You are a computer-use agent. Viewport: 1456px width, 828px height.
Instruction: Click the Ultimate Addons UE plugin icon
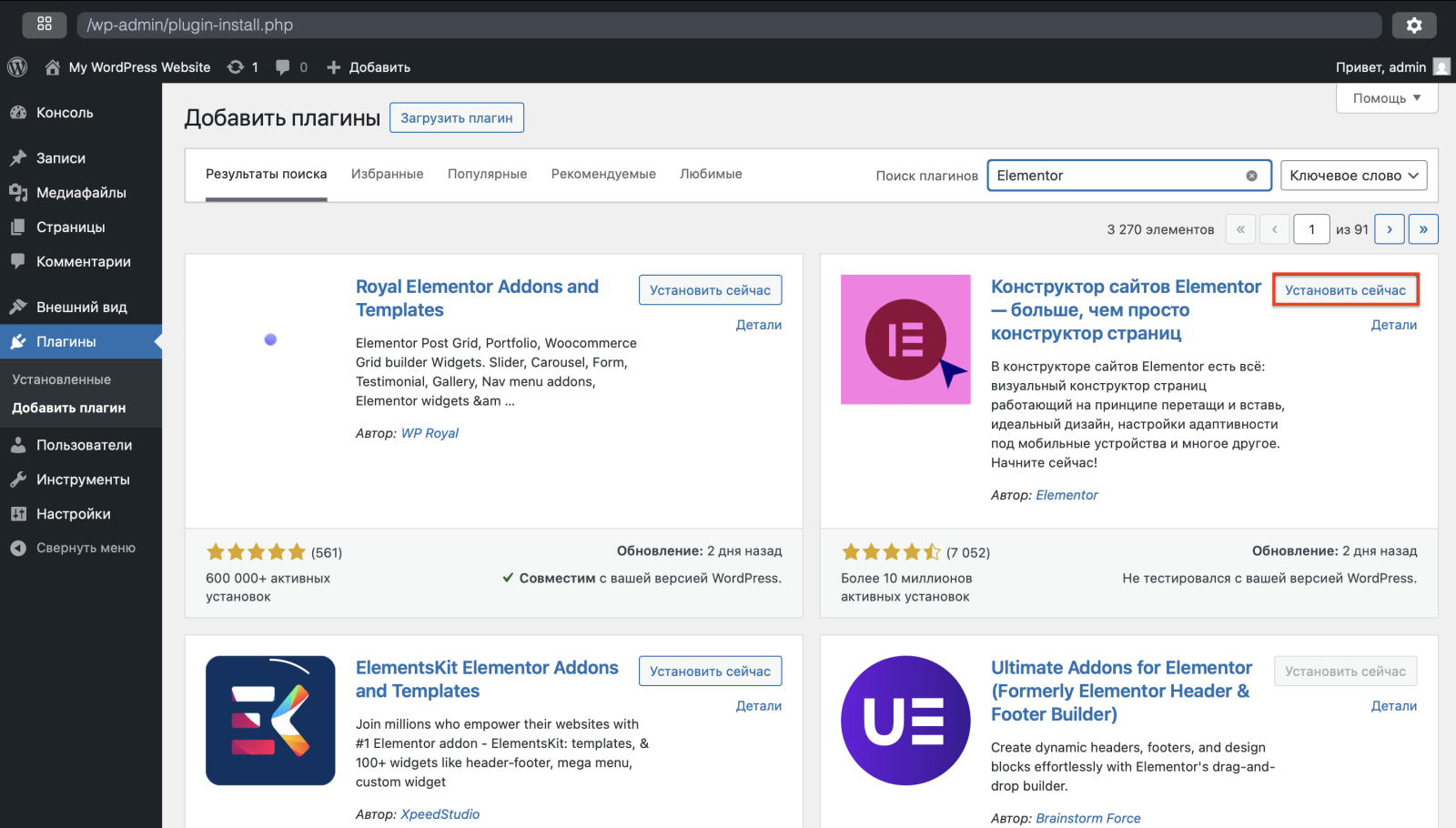[905, 720]
